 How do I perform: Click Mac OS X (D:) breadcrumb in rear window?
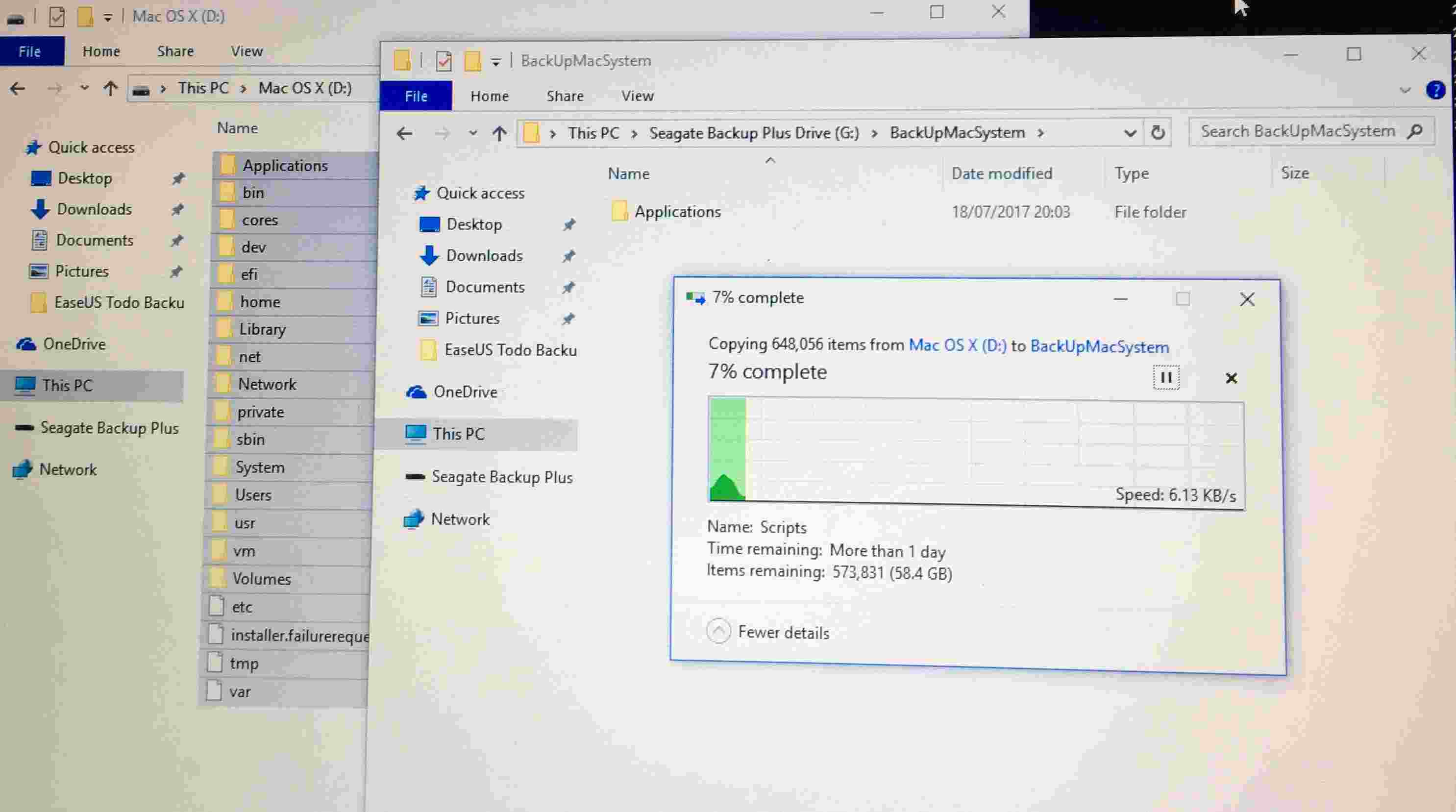click(305, 88)
